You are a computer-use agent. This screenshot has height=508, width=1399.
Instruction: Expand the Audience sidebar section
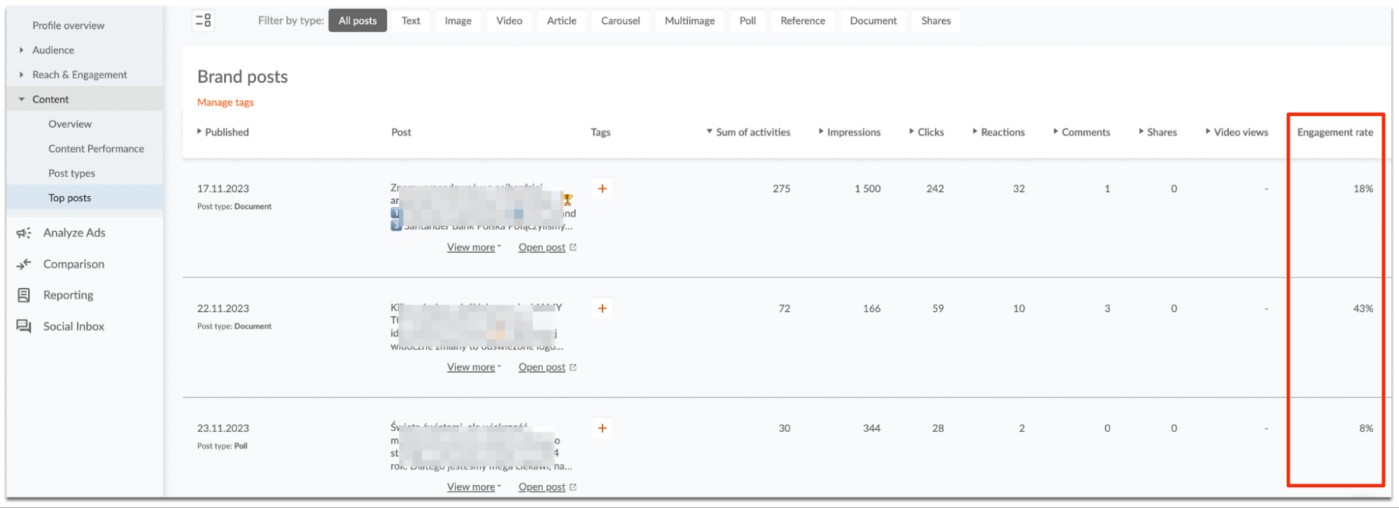22,50
